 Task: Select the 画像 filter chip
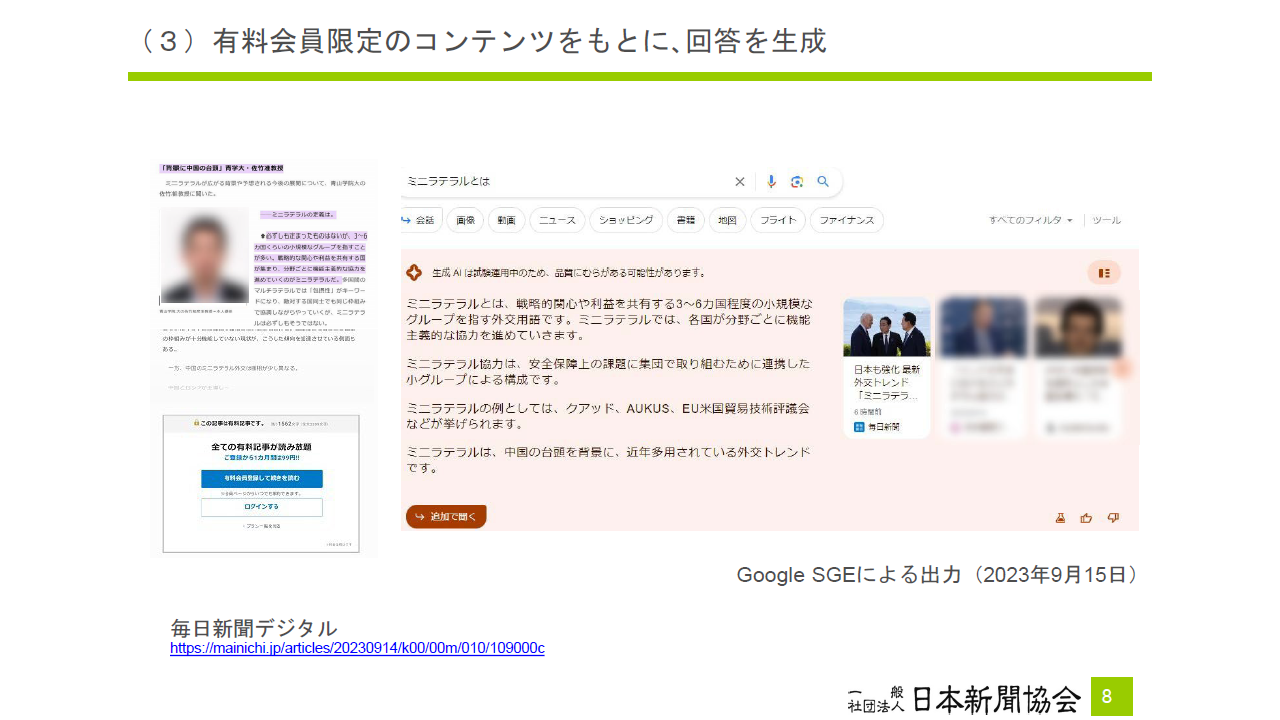click(x=466, y=220)
